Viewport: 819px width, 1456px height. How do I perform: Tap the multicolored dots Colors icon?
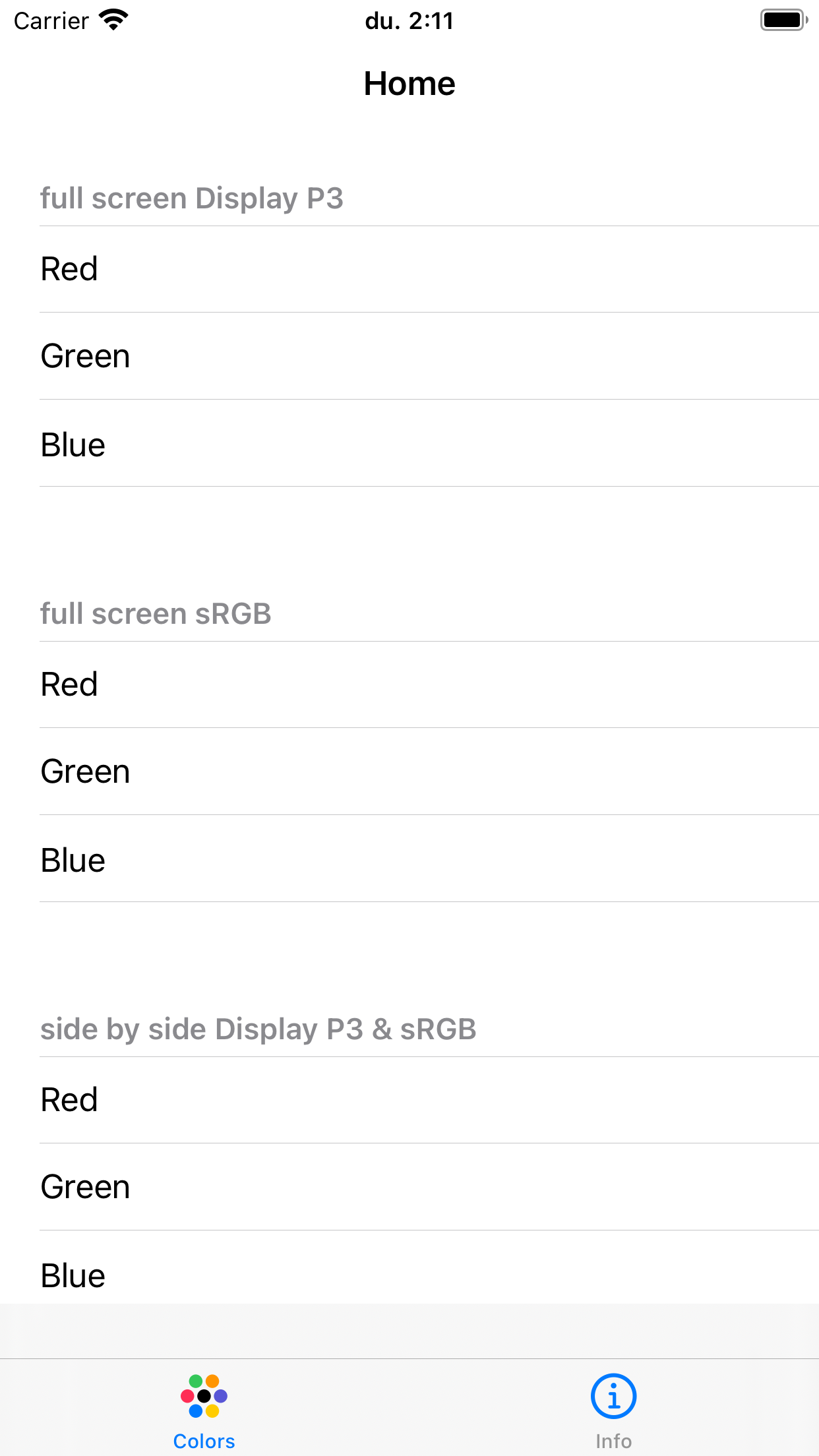204,1395
